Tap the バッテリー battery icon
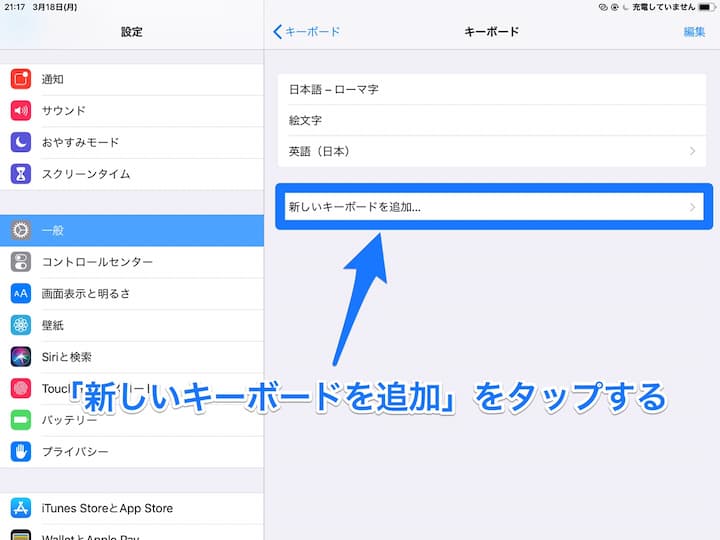Image resolution: width=720 pixels, height=540 pixels. click(21, 420)
